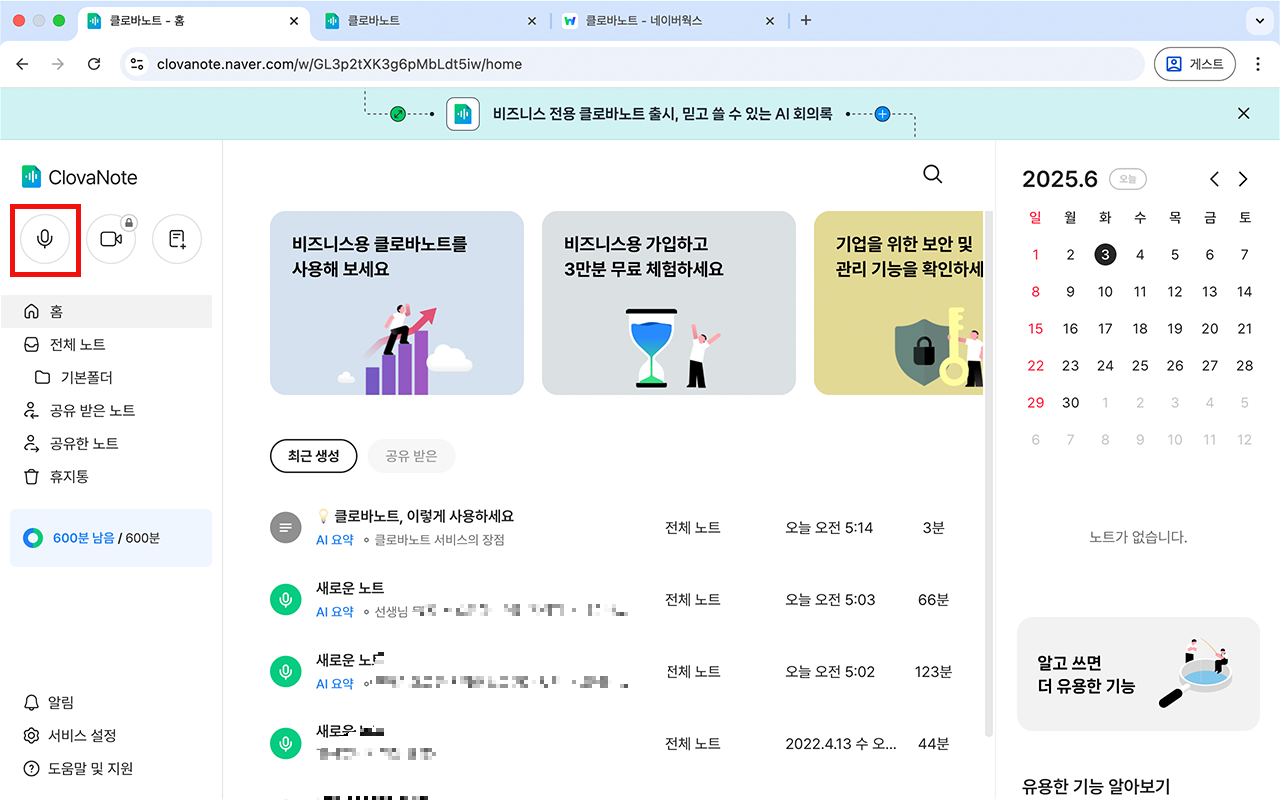Go to previous month in calendar

click(1214, 179)
